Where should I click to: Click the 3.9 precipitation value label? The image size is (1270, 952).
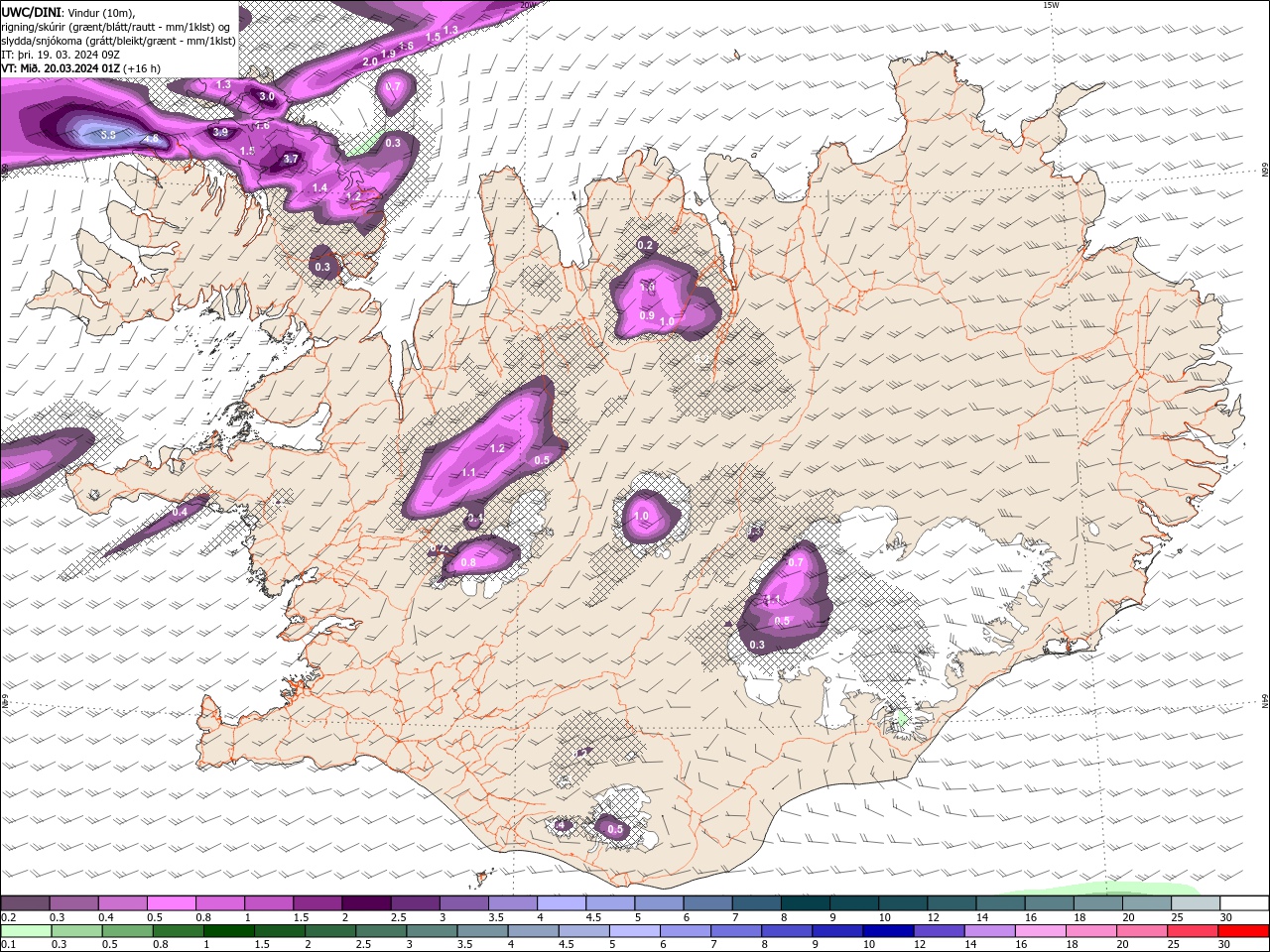click(220, 132)
